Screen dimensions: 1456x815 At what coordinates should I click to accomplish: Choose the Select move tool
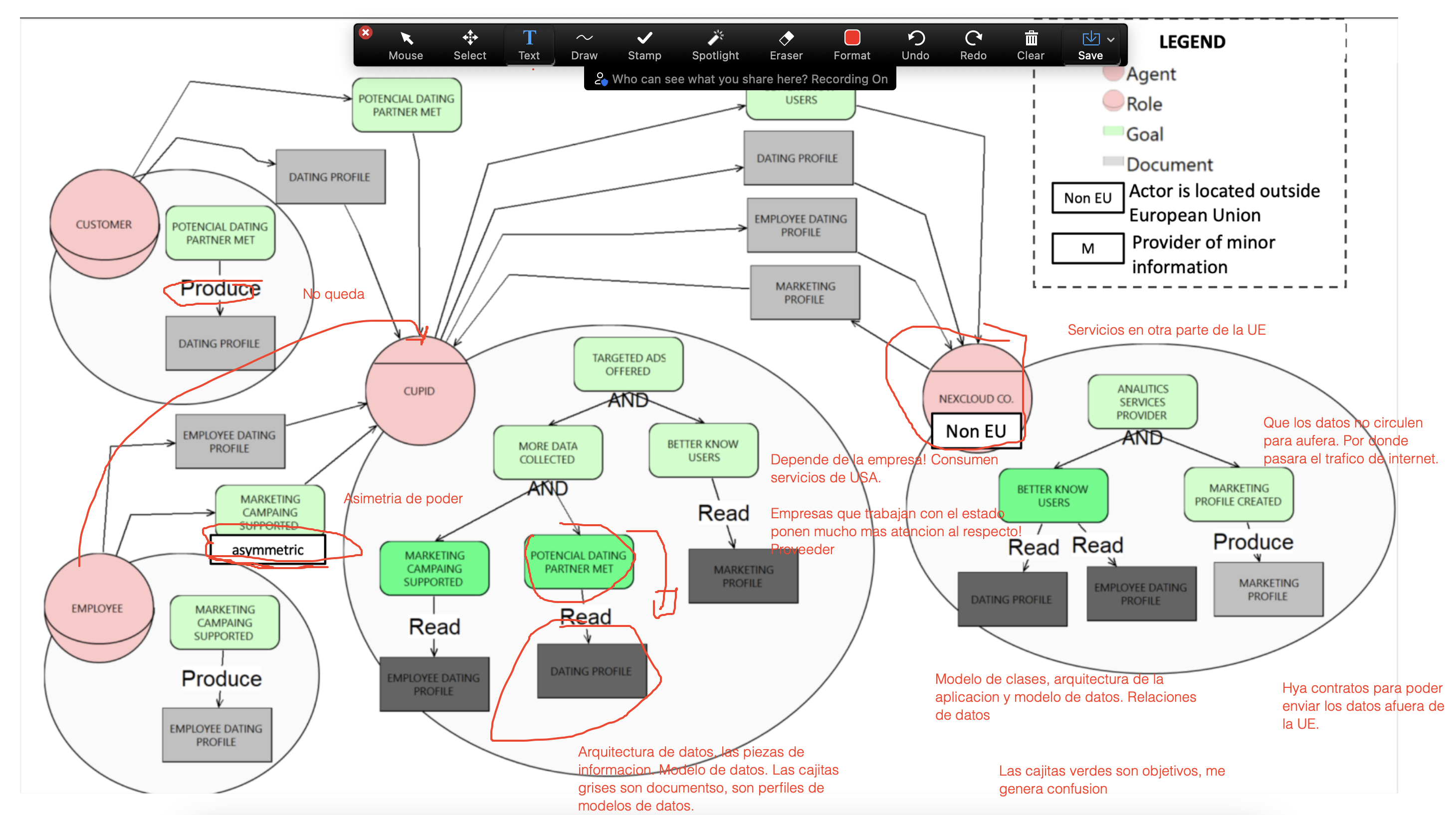point(469,45)
